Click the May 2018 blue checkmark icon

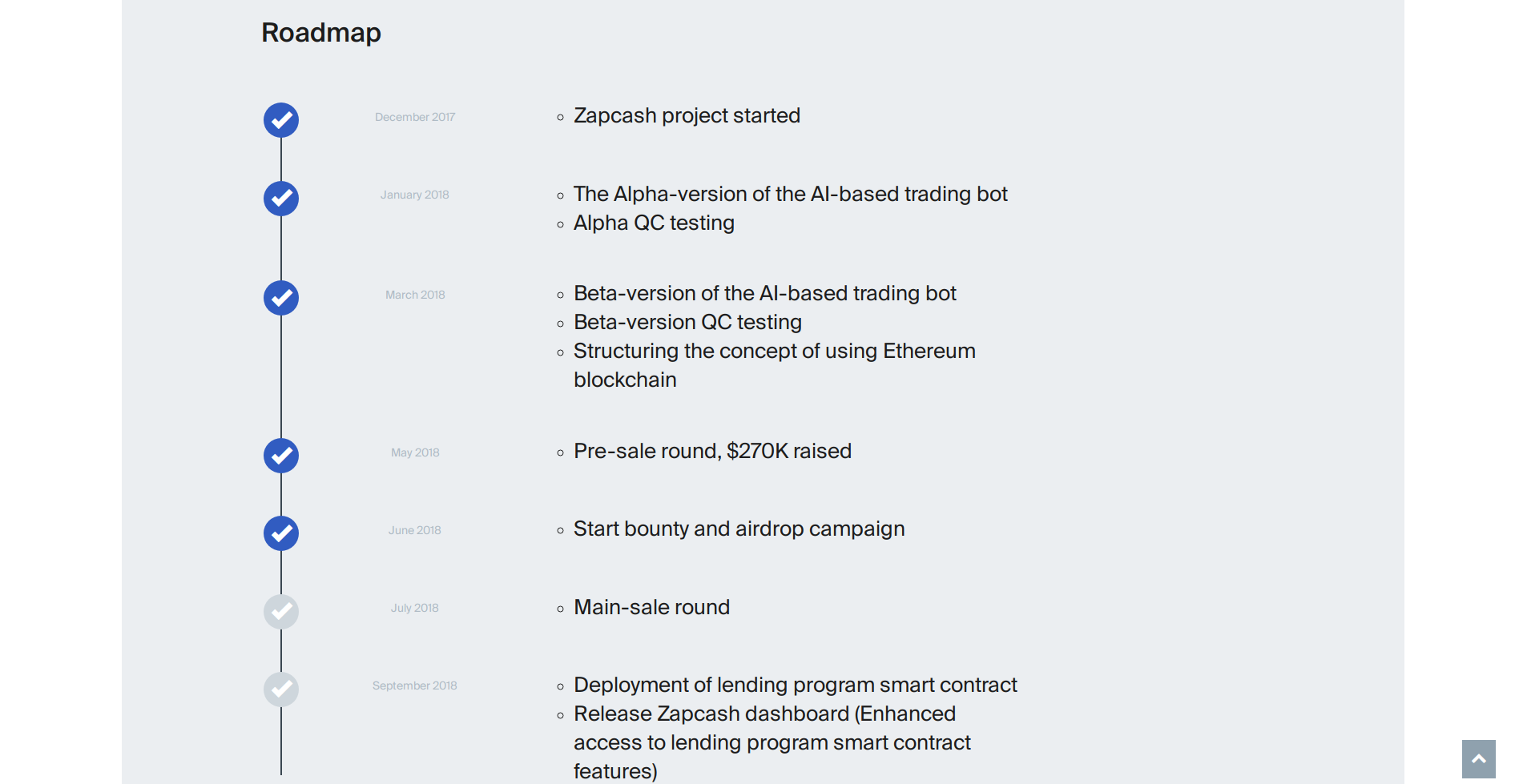pos(281,456)
